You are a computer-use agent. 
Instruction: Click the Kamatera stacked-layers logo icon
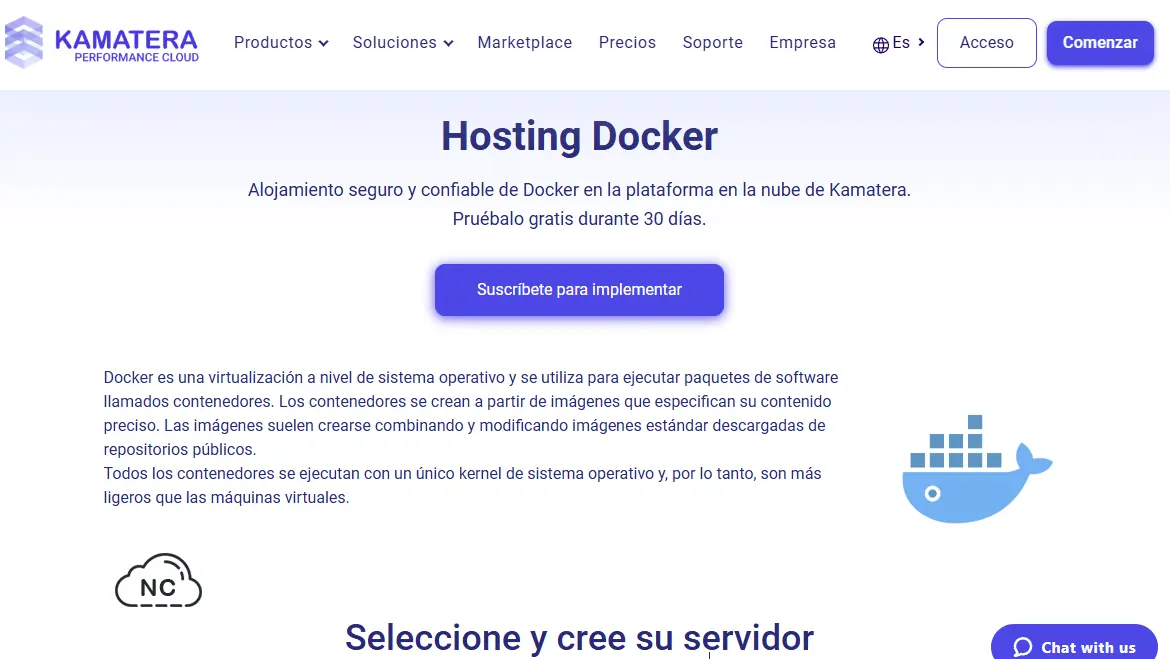[24, 43]
